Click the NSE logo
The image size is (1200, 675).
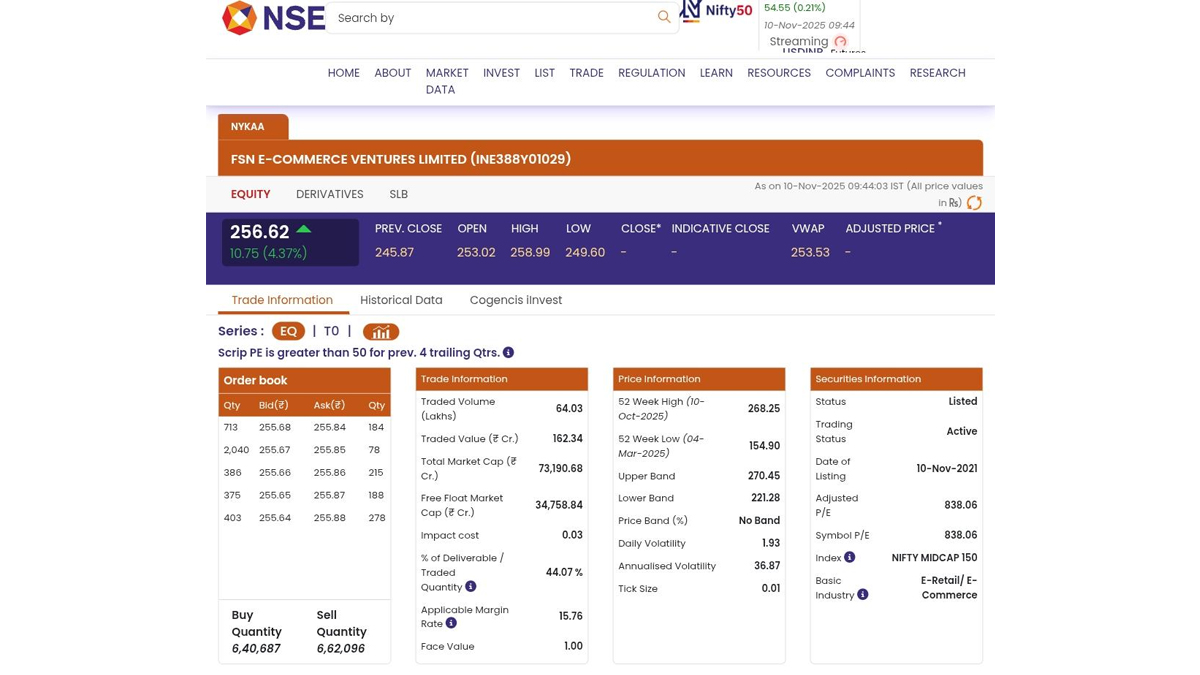pos(273,18)
